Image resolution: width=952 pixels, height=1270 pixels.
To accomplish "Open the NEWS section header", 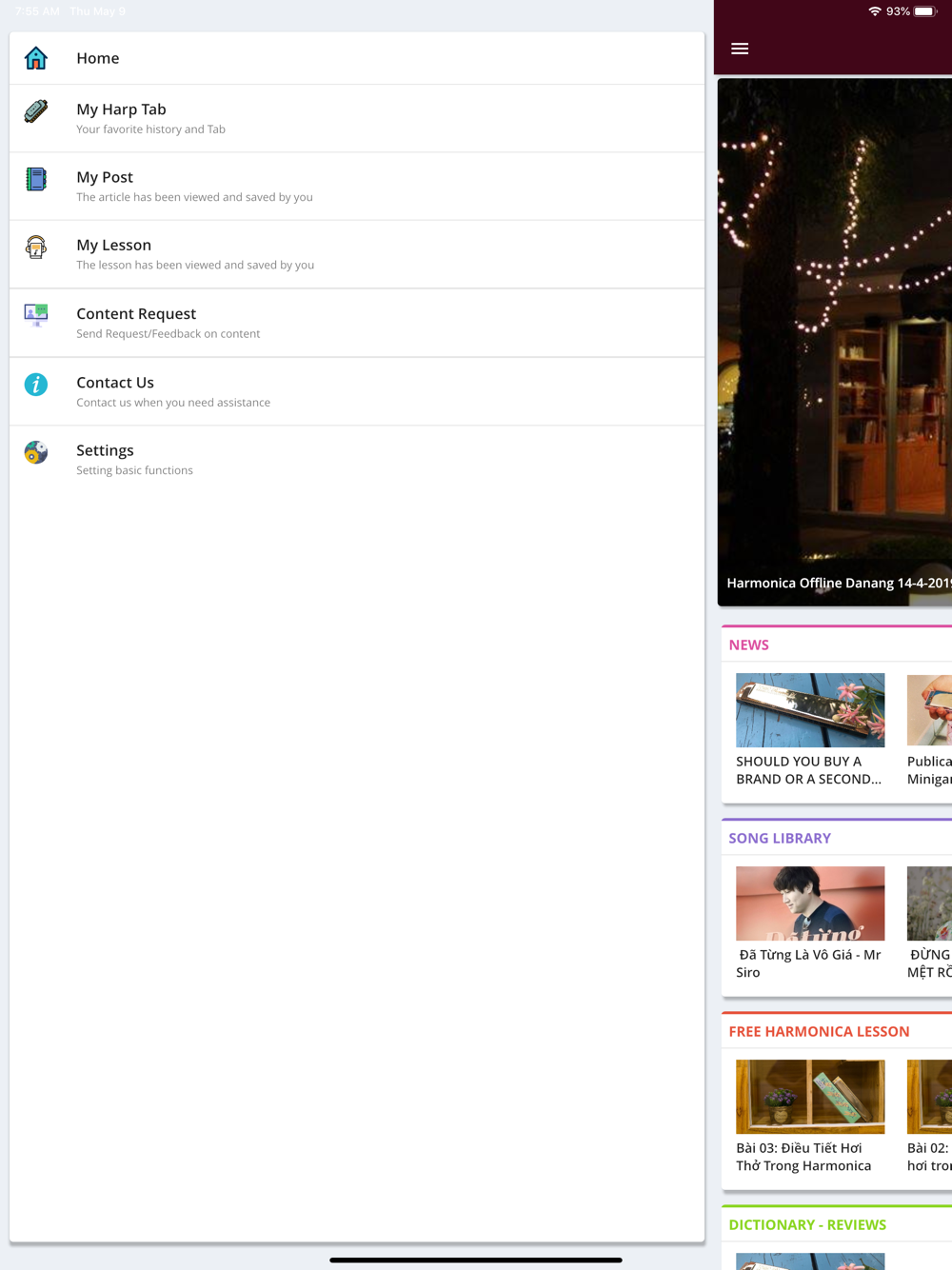I will (748, 645).
